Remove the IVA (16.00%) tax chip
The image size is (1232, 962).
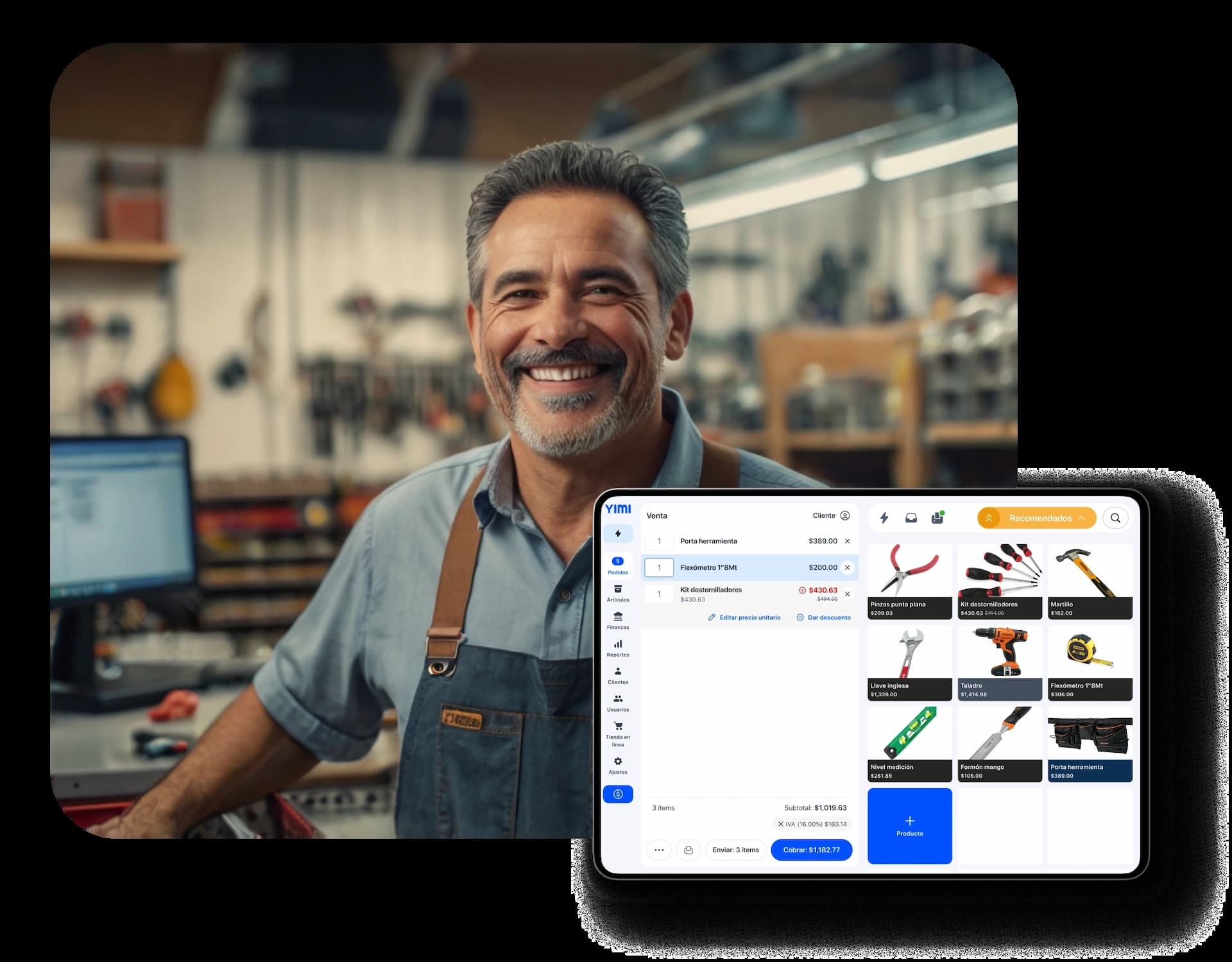[x=780, y=824]
